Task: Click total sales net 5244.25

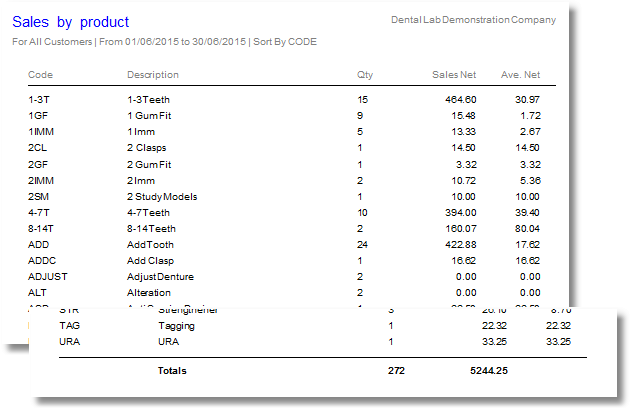Action: click(489, 371)
